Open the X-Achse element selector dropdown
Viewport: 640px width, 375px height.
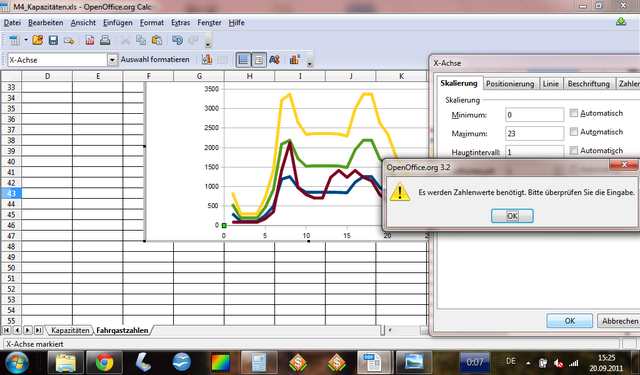click(x=112, y=60)
